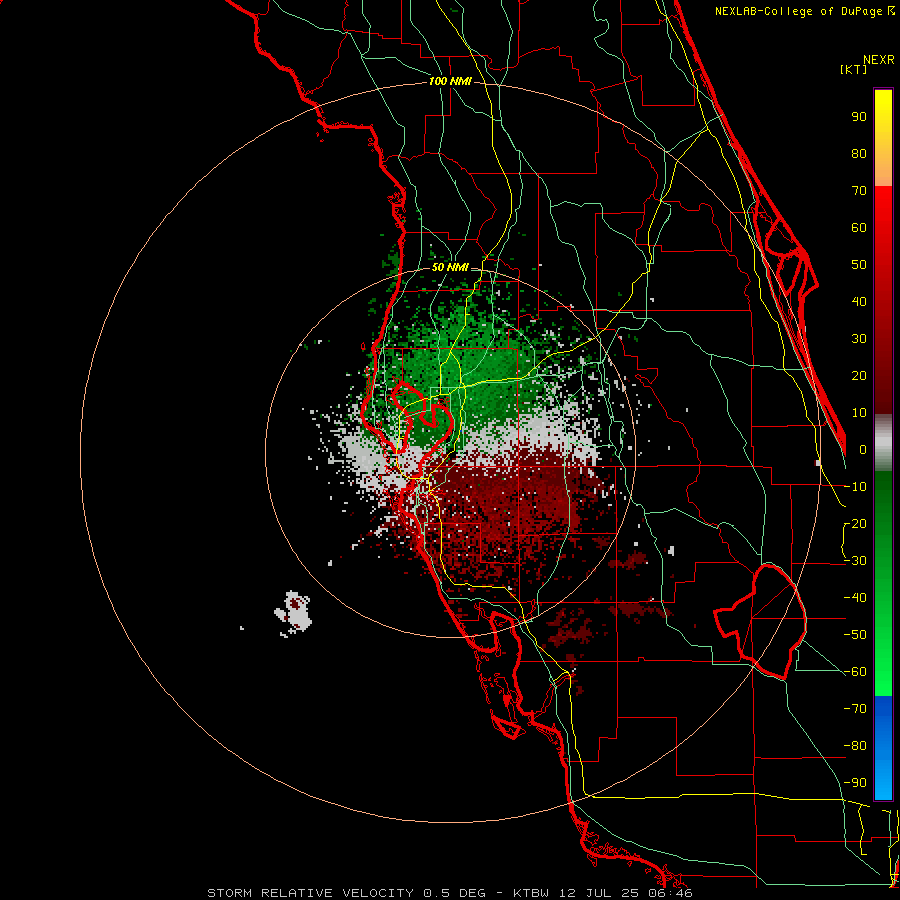The height and width of the screenshot is (900, 900).
Task: Click the 70 value on the velocity scale
Action: [x=859, y=191]
